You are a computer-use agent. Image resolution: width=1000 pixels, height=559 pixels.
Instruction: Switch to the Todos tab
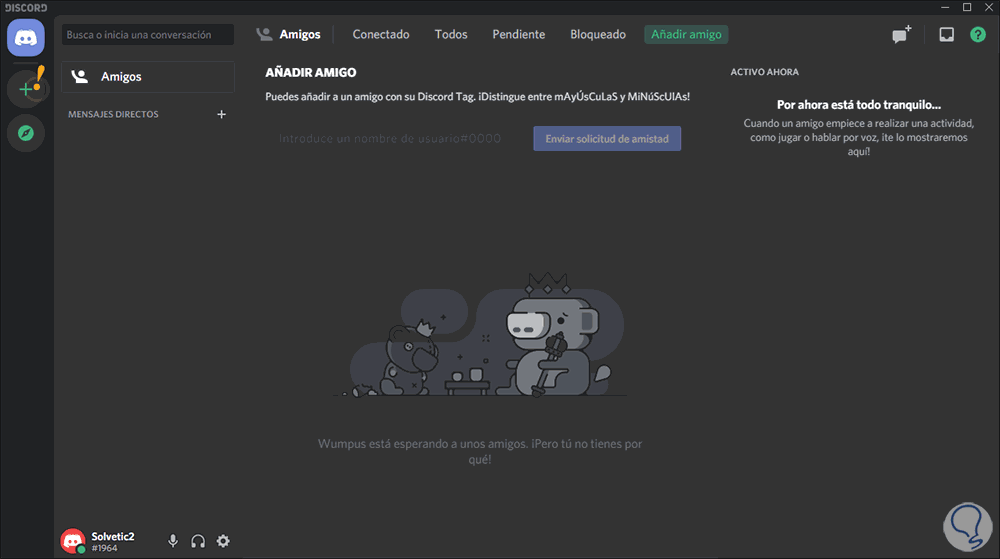(451, 34)
